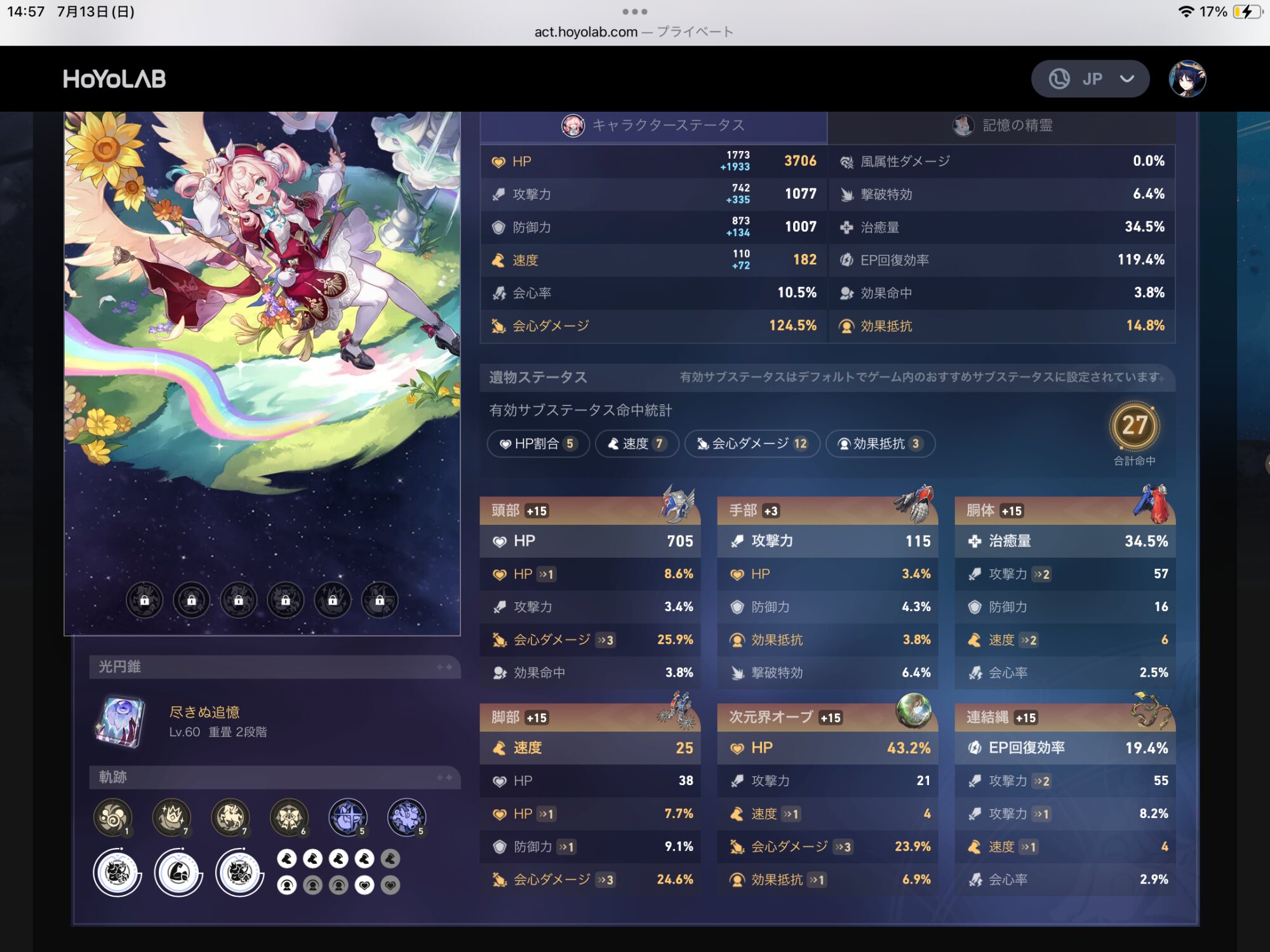Open the 胴体 relic armor icon
Screen dimensions: 1270x952
pyautogui.click(x=1153, y=504)
